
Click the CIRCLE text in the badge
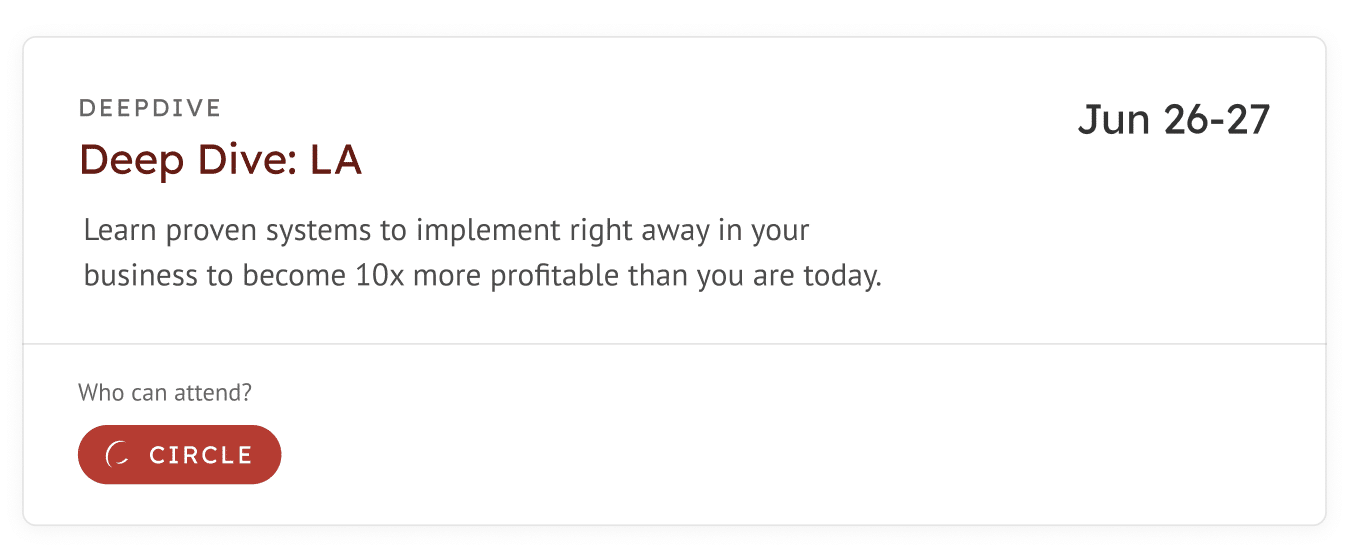pyautogui.click(x=201, y=455)
